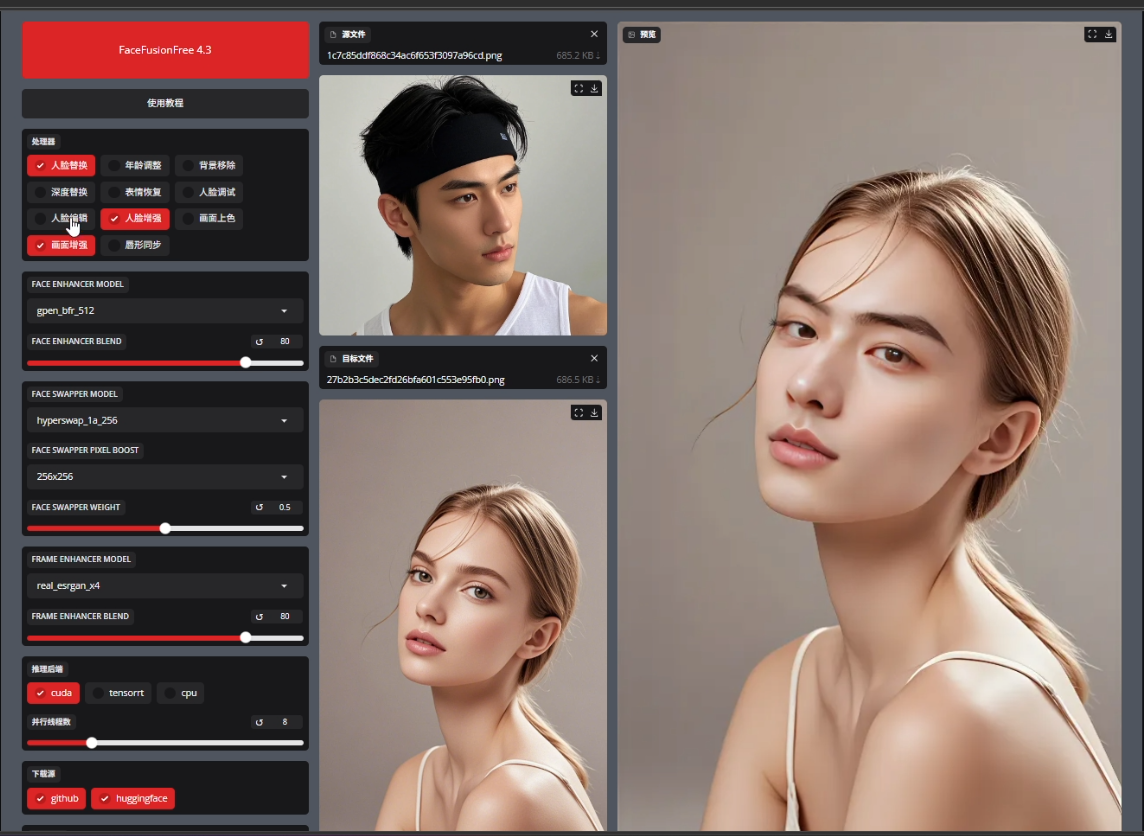Viewport: 1144px width, 836px height.
Task: Remove the 源文件 uploaded file
Action: pos(594,34)
